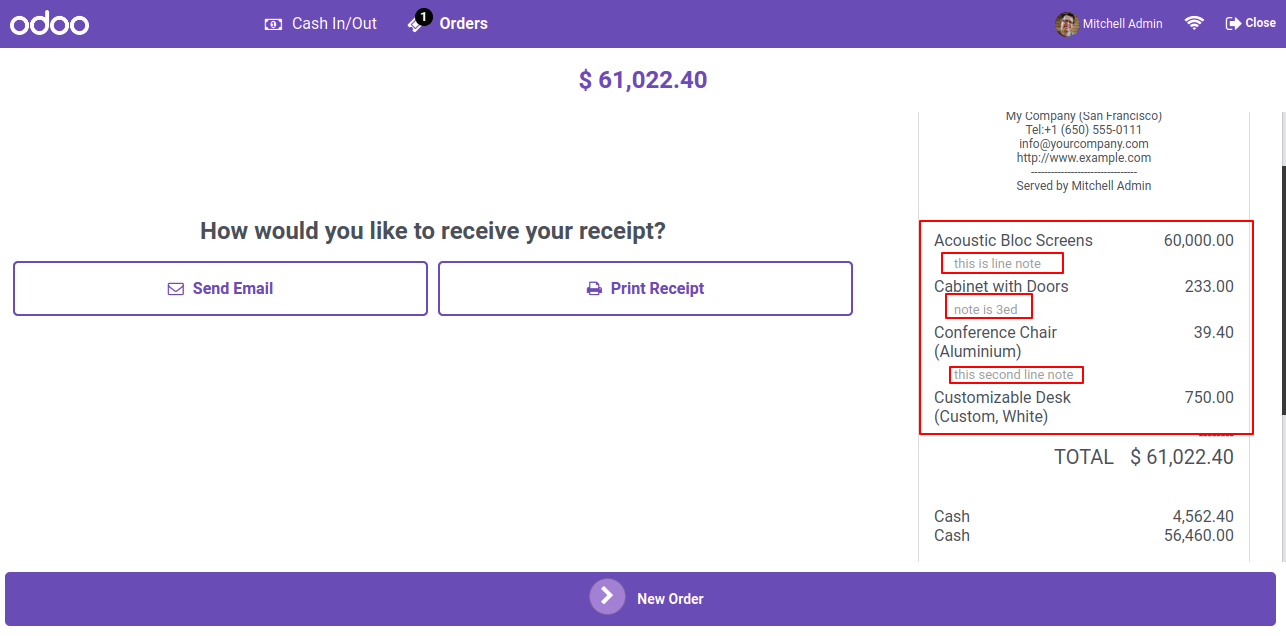Viewport: 1286px width, 636px height.
Task: Click 'this second line note' text
Action: [1013, 375]
